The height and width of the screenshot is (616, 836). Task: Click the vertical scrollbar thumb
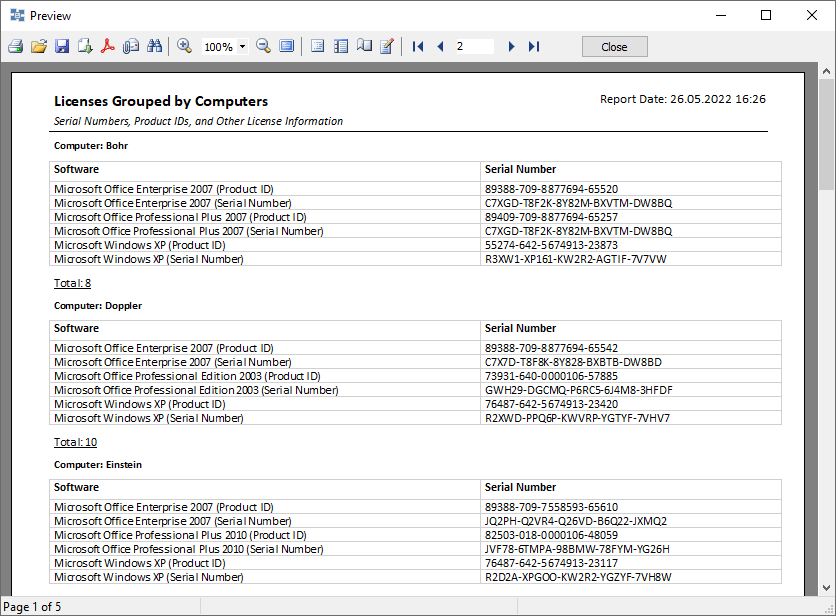point(826,134)
